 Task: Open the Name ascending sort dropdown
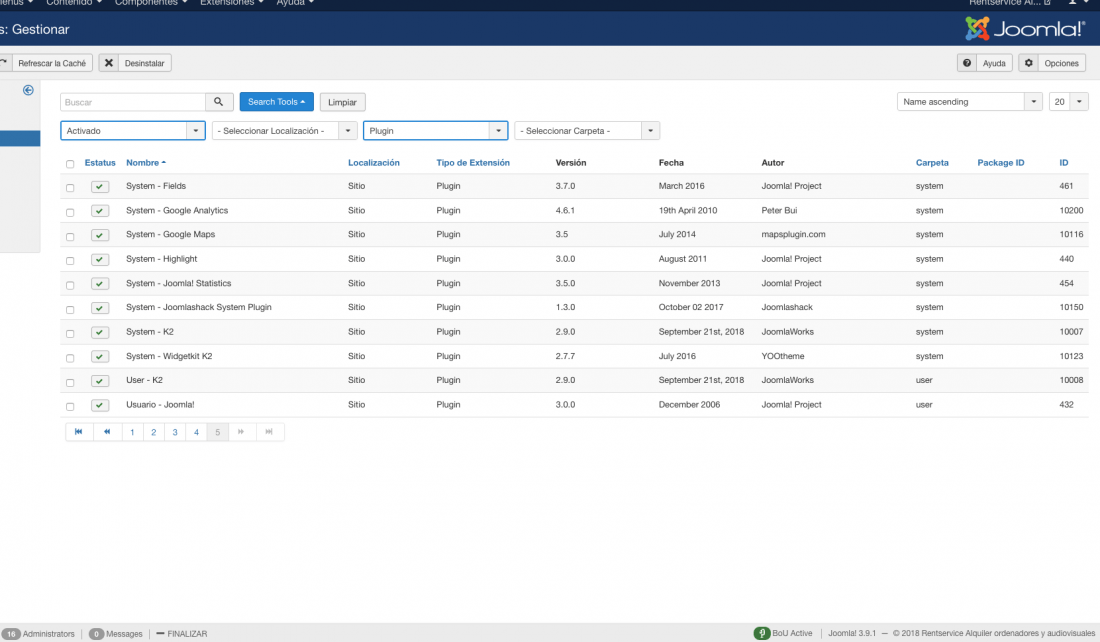click(970, 102)
